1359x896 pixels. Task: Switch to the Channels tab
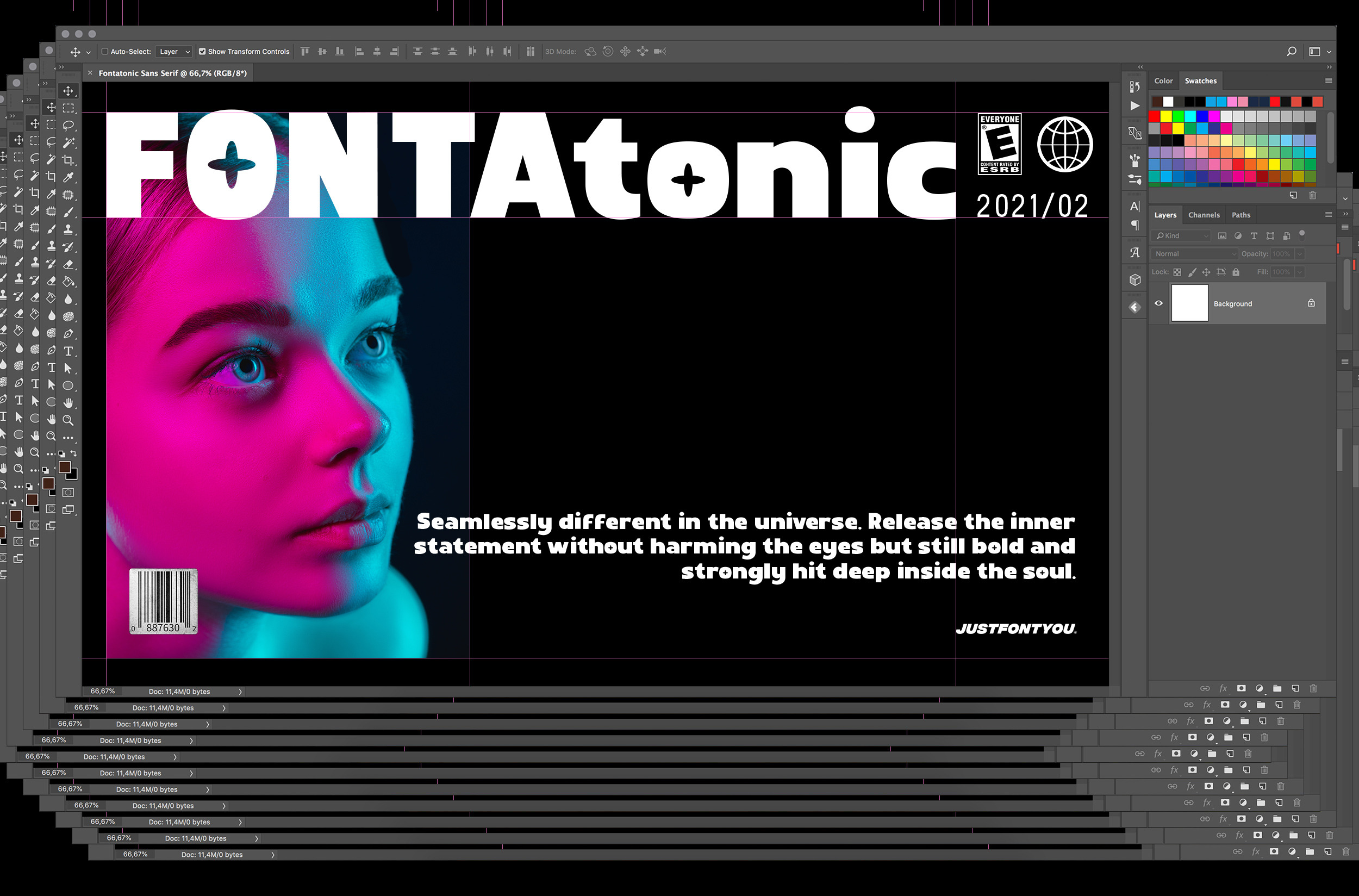tap(1204, 215)
